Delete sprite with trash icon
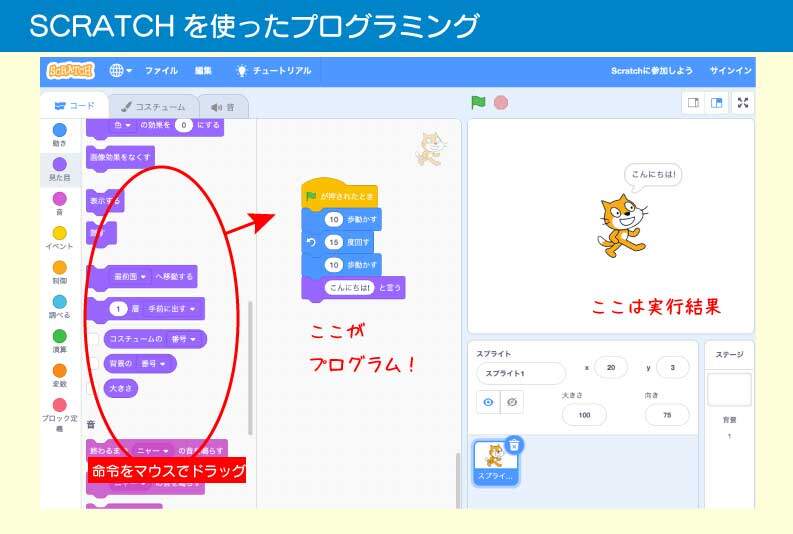 (x=514, y=445)
